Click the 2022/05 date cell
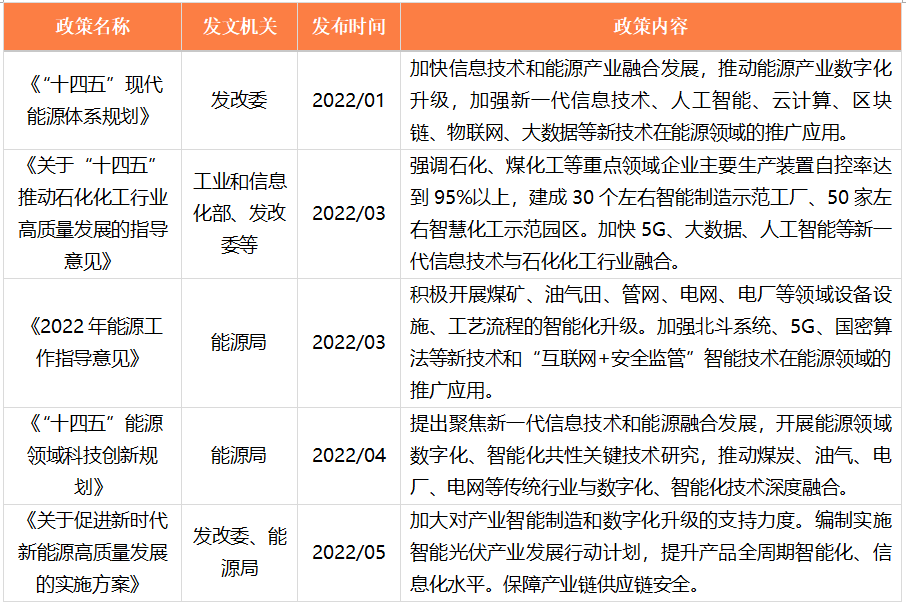The image size is (906, 607). 348,553
